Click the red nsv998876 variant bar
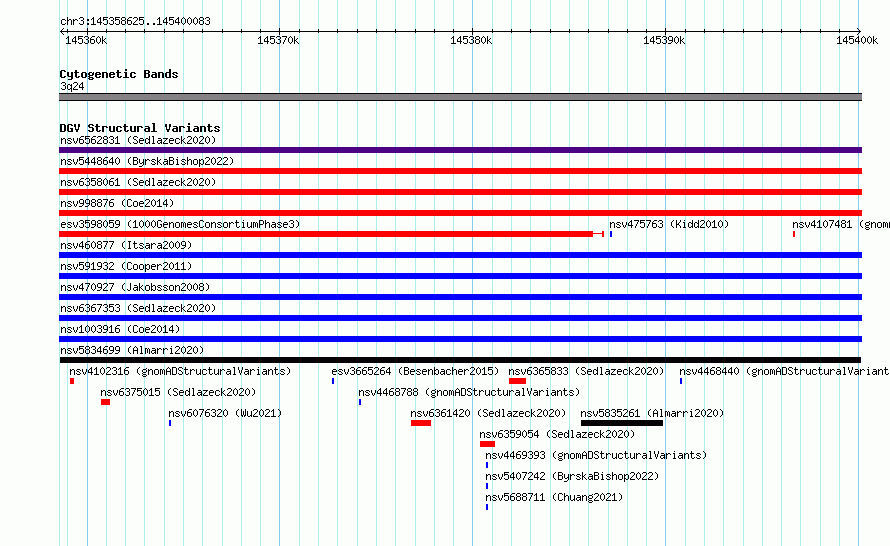The width and height of the screenshot is (890, 546). [x=460, y=213]
